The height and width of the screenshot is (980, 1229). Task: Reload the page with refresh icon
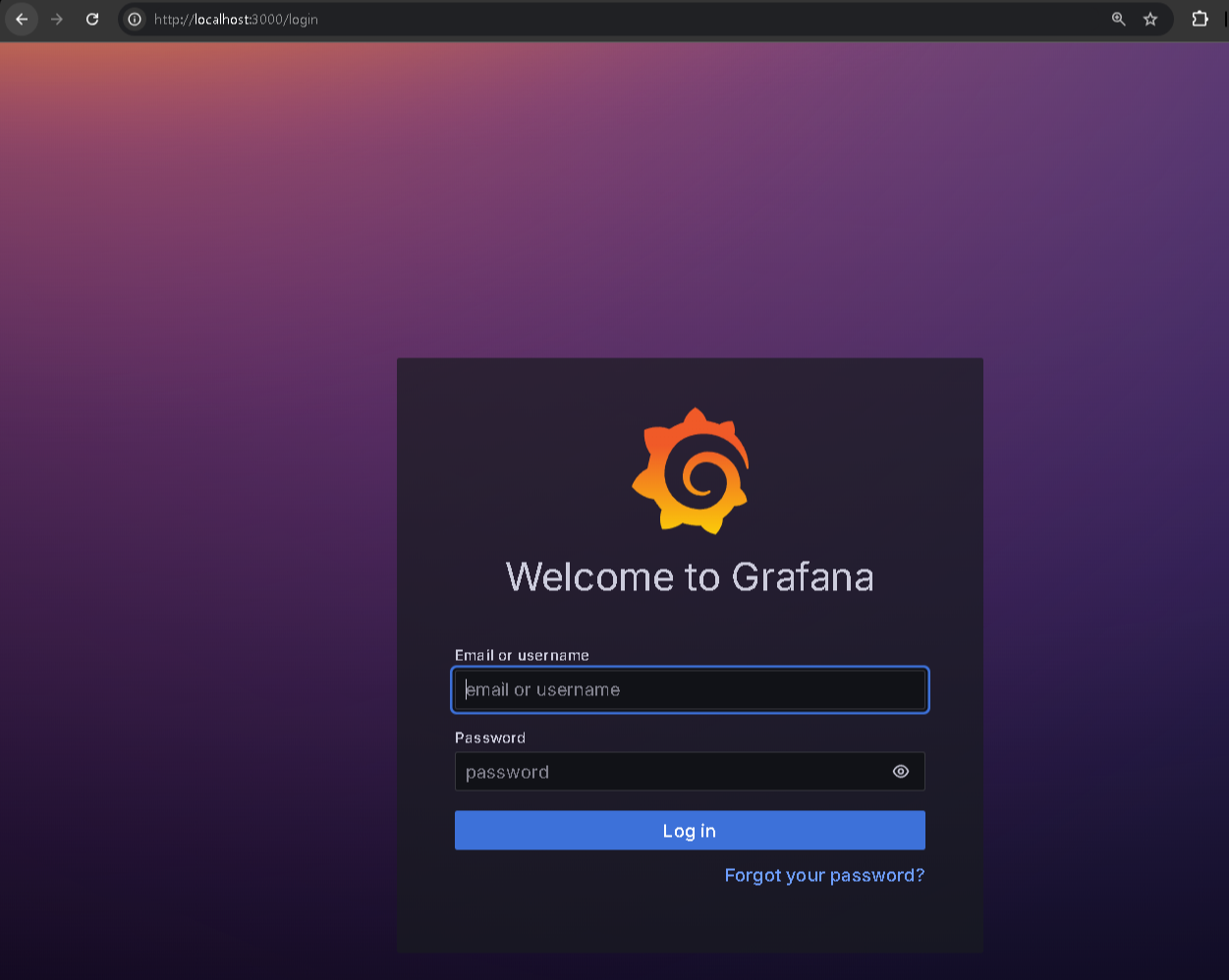[92, 19]
